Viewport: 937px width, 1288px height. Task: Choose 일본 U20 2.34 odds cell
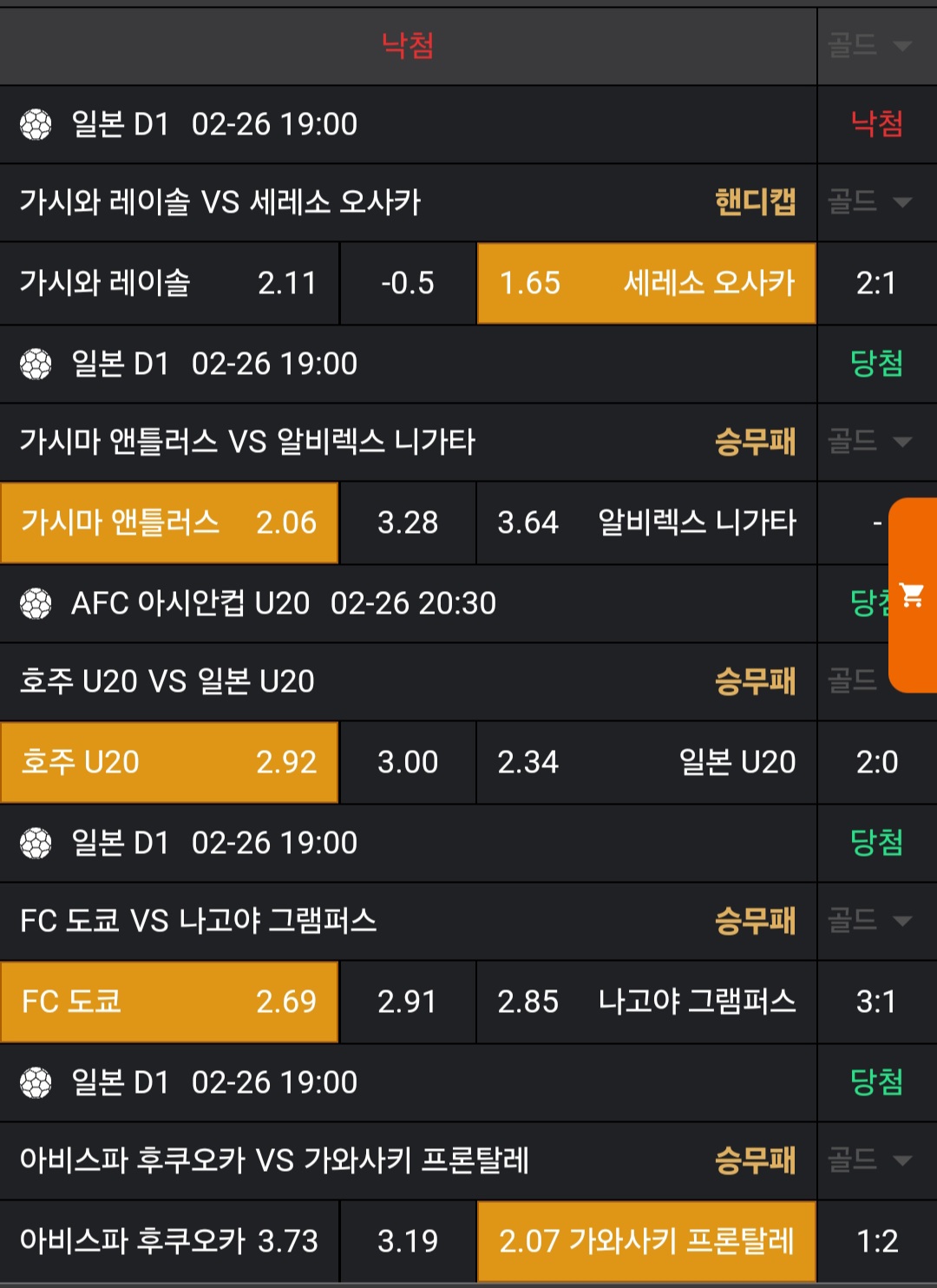coord(646,763)
